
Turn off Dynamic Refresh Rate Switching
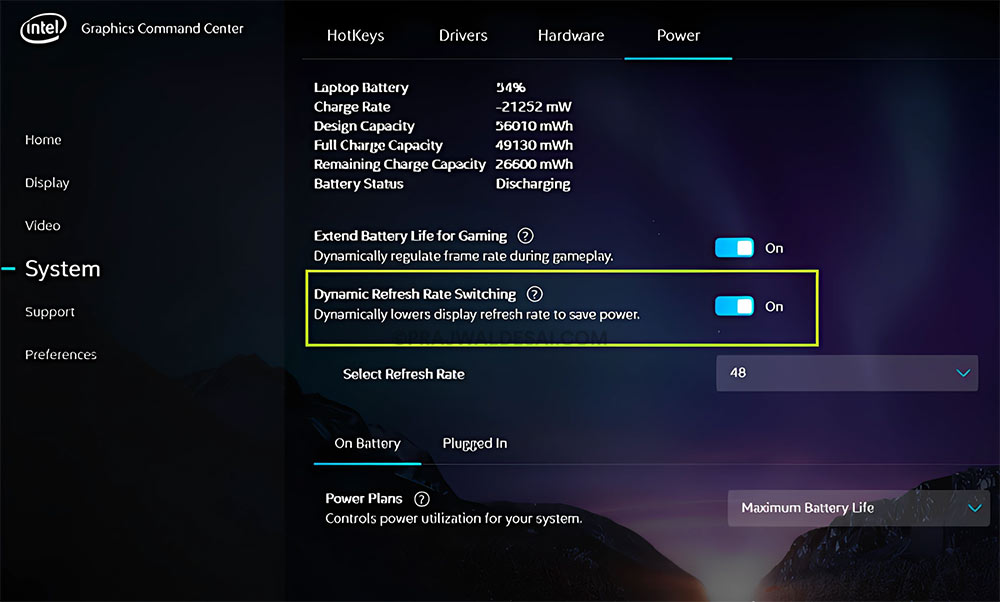point(733,307)
